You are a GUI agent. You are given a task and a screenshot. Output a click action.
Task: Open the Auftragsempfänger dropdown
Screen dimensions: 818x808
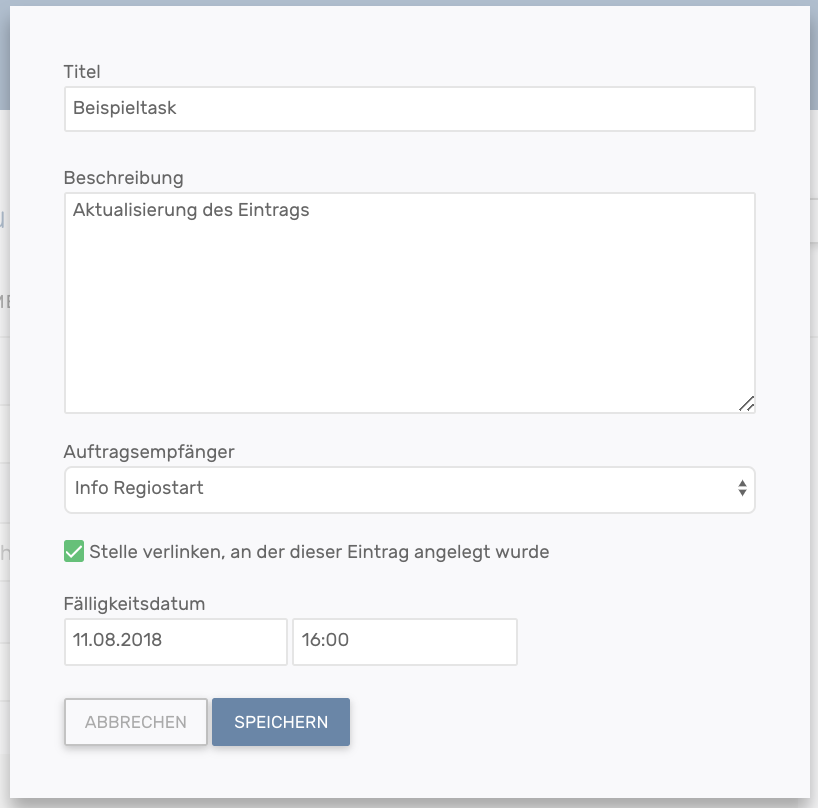(x=409, y=489)
